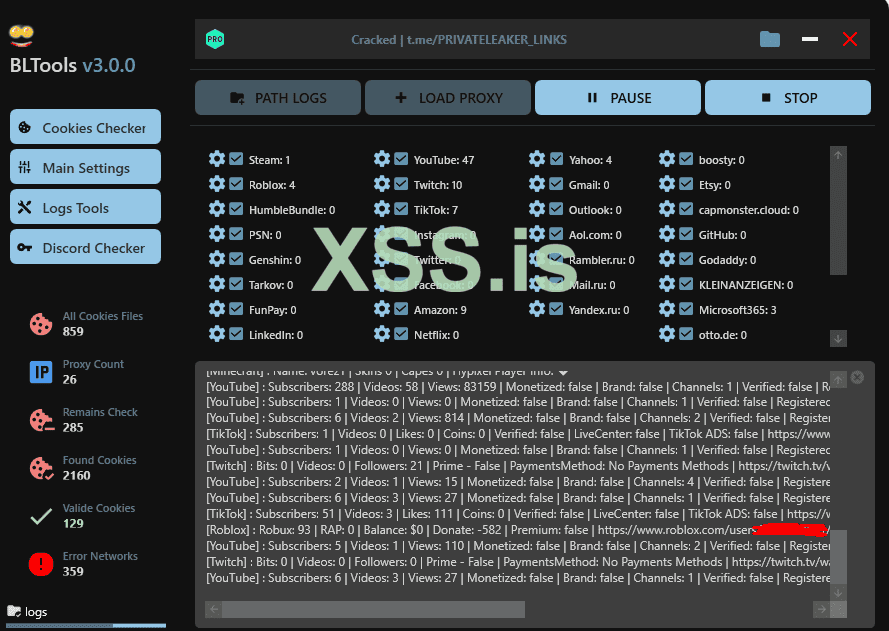Open settings gear for FunPay

point(217,308)
